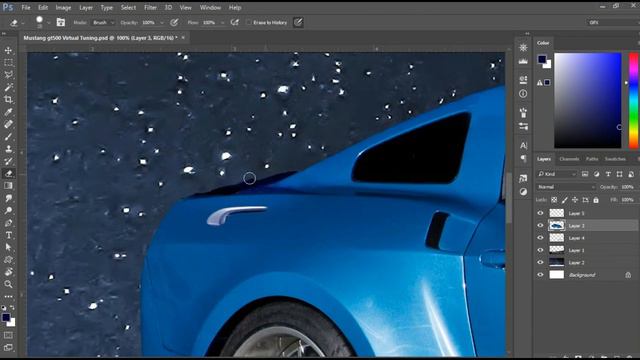Open the Opacity slider arrow in options bar

(x=162, y=23)
